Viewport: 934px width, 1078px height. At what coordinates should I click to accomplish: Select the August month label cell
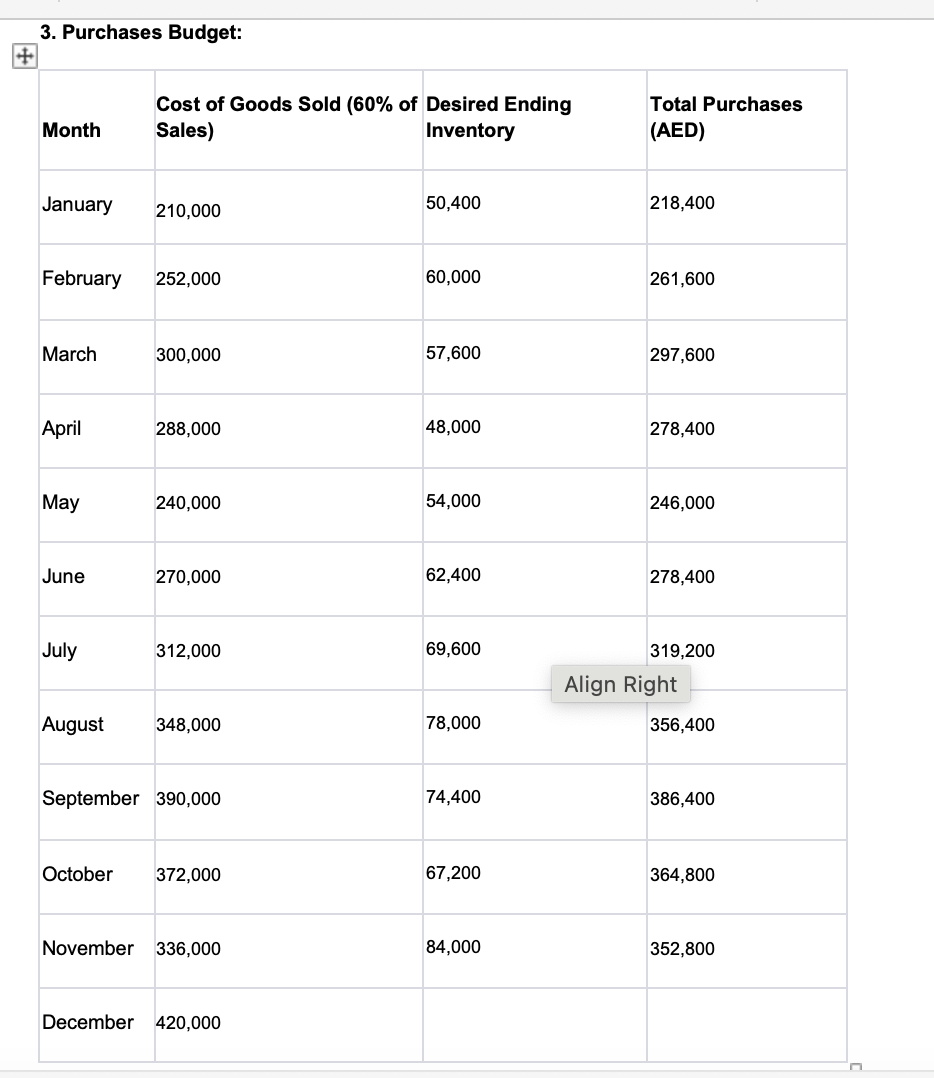point(70,724)
